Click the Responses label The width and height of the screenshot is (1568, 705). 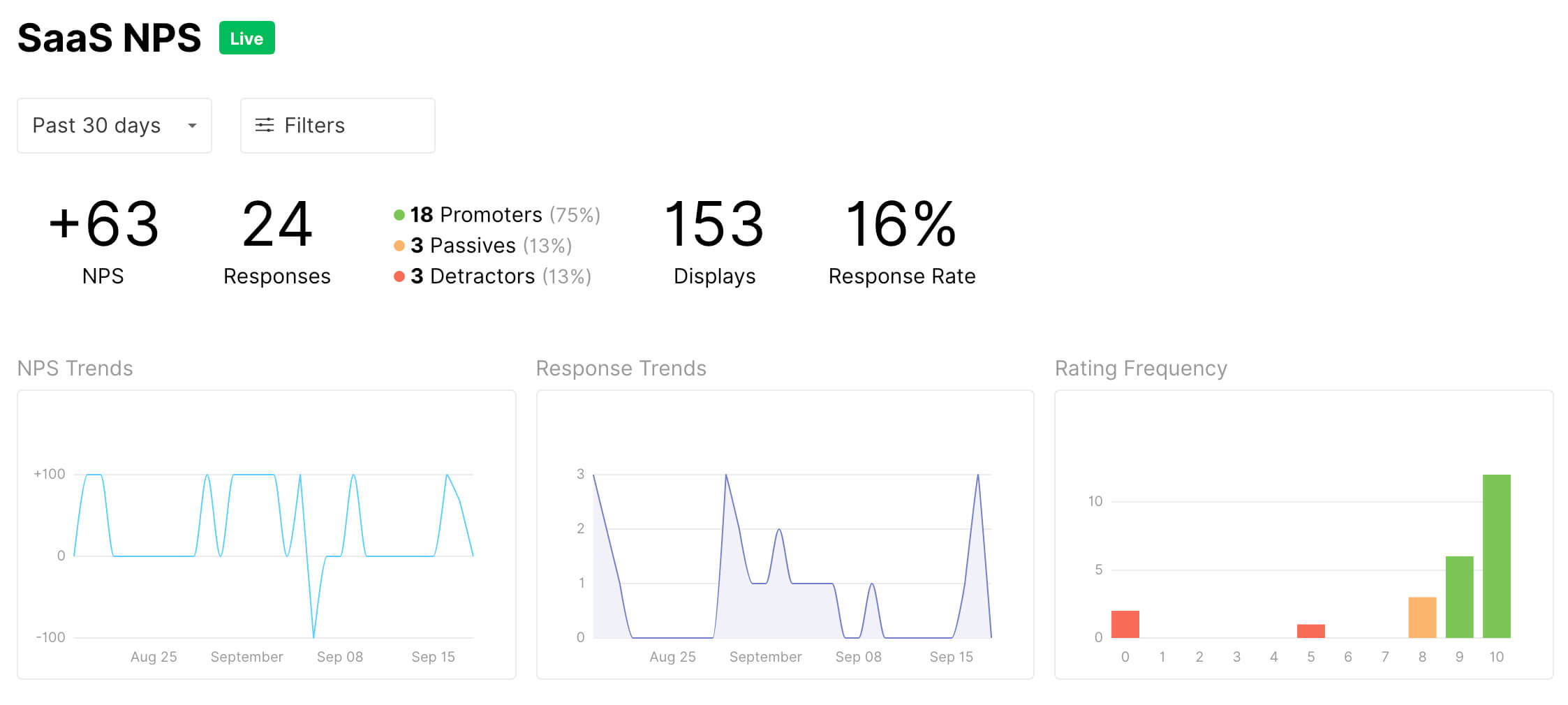tap(277, 276)
